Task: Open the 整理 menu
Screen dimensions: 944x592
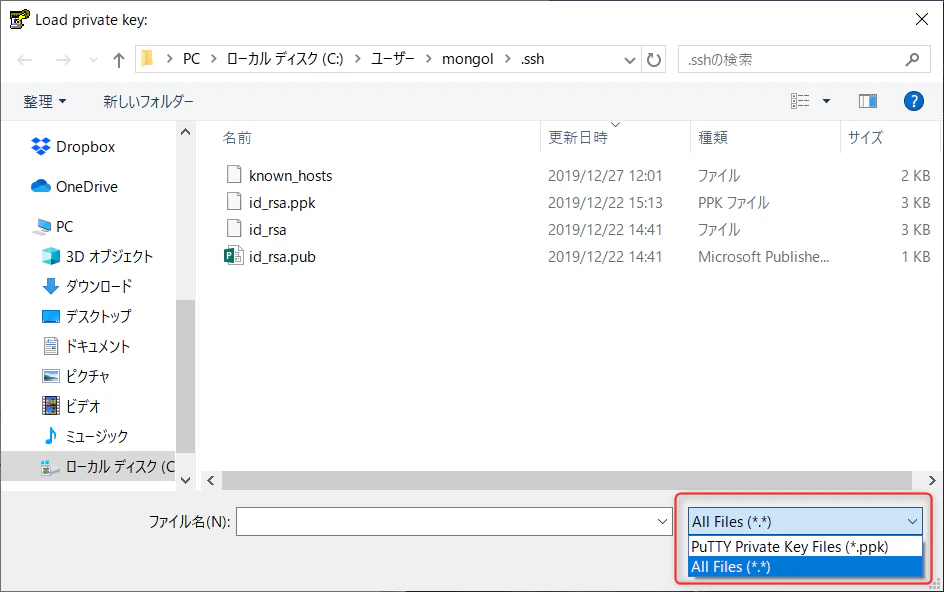Action: pos(45,101)
